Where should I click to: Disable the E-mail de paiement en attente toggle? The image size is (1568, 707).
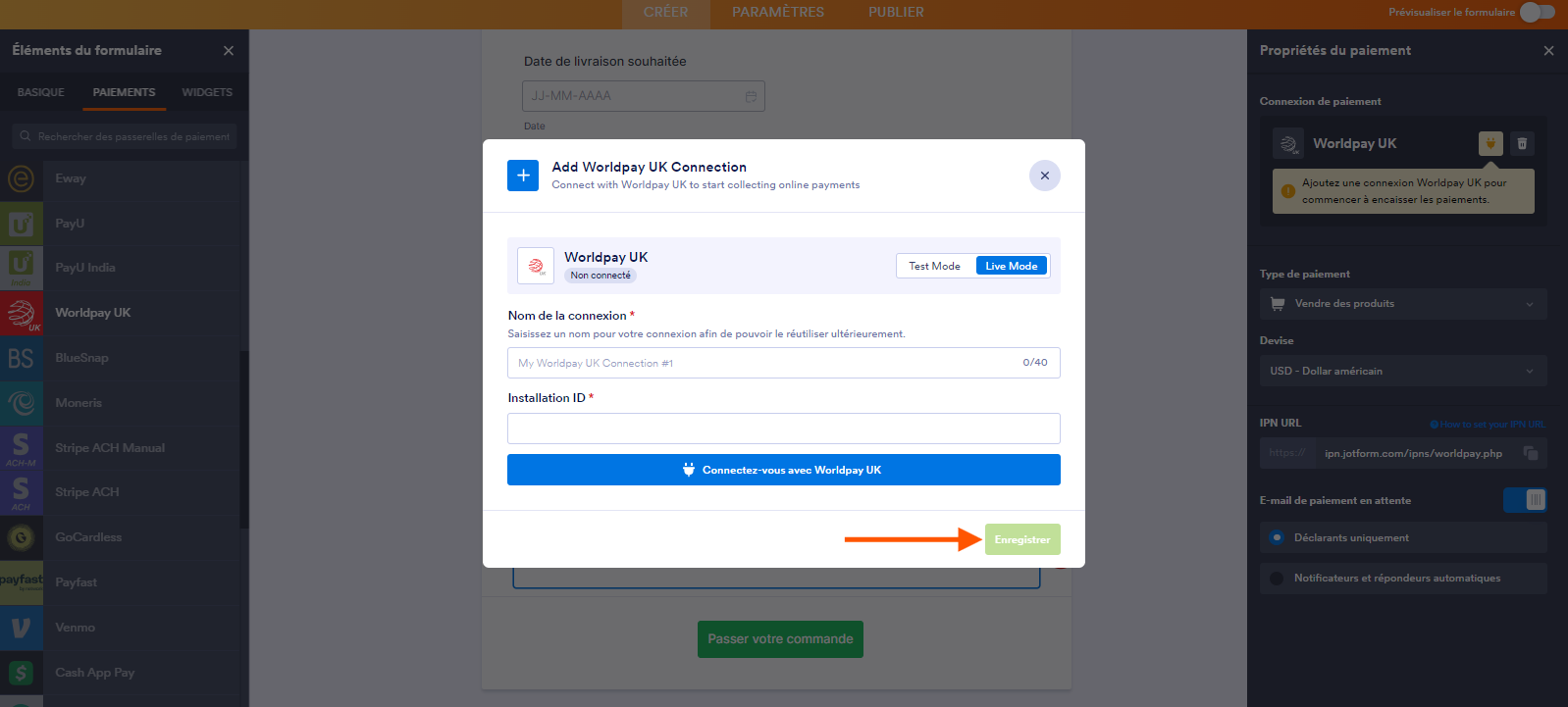pos(1525,500)
